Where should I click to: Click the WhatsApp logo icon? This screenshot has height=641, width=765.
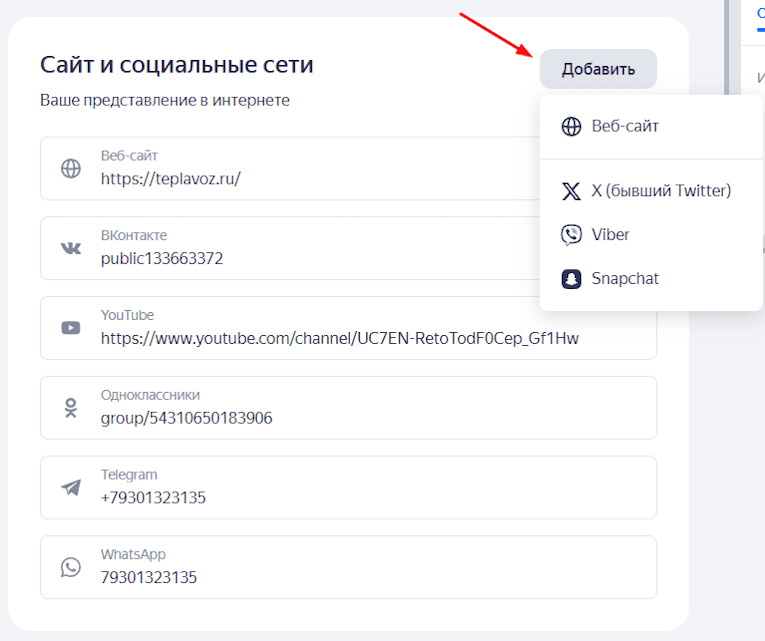pos(71,567)
